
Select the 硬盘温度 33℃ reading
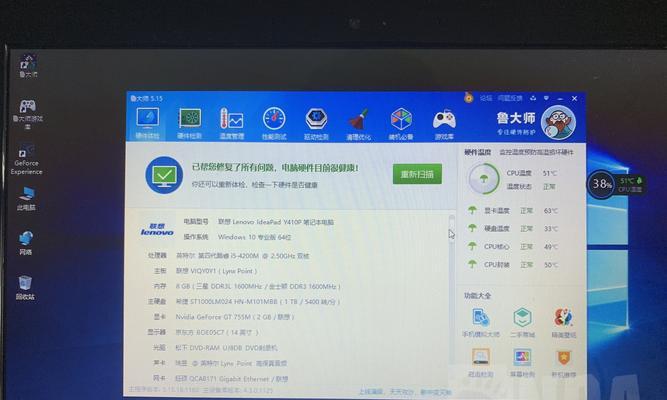pyautogui.click(x=550, y=229)
